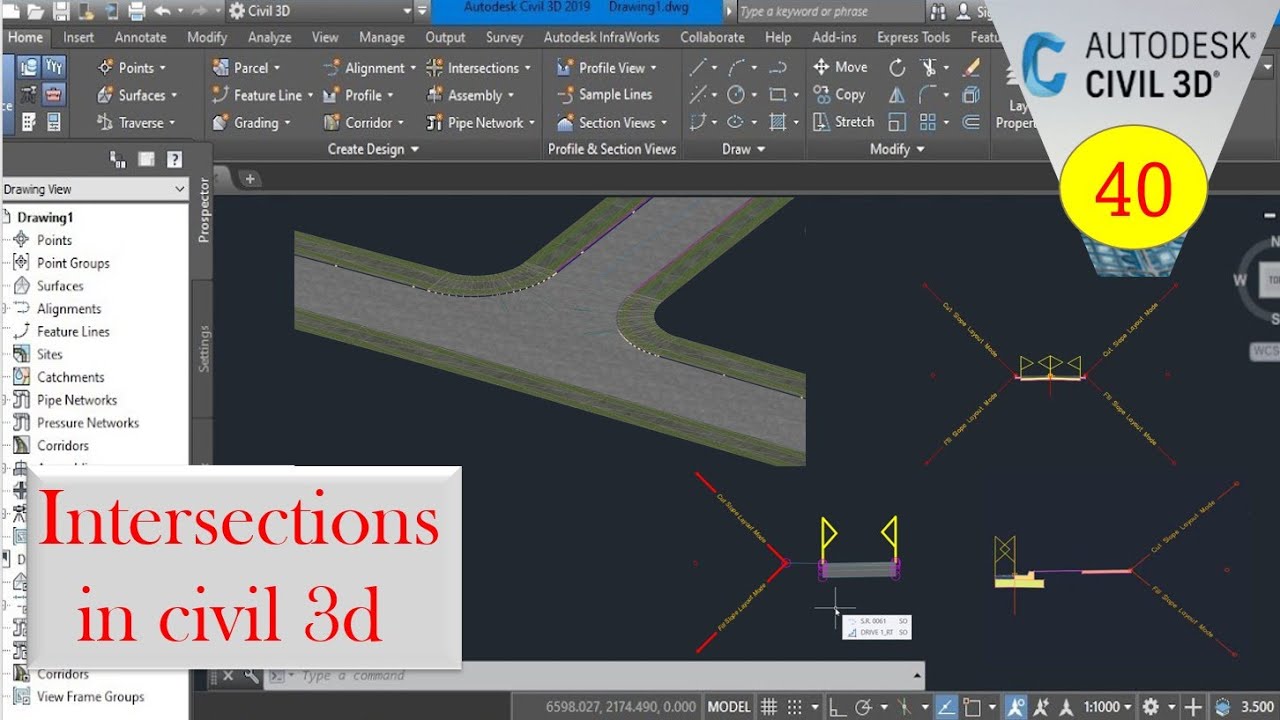Click the Array icon in Modify panel
Screen dimensions: 1280x720
(x=928, y=122)
